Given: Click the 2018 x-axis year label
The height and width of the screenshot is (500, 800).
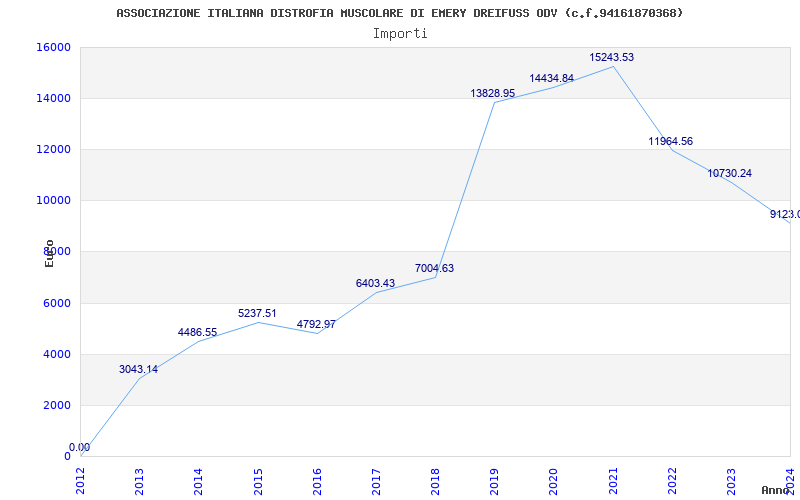Looking at the screenshot, I should [x=435, y=481].
